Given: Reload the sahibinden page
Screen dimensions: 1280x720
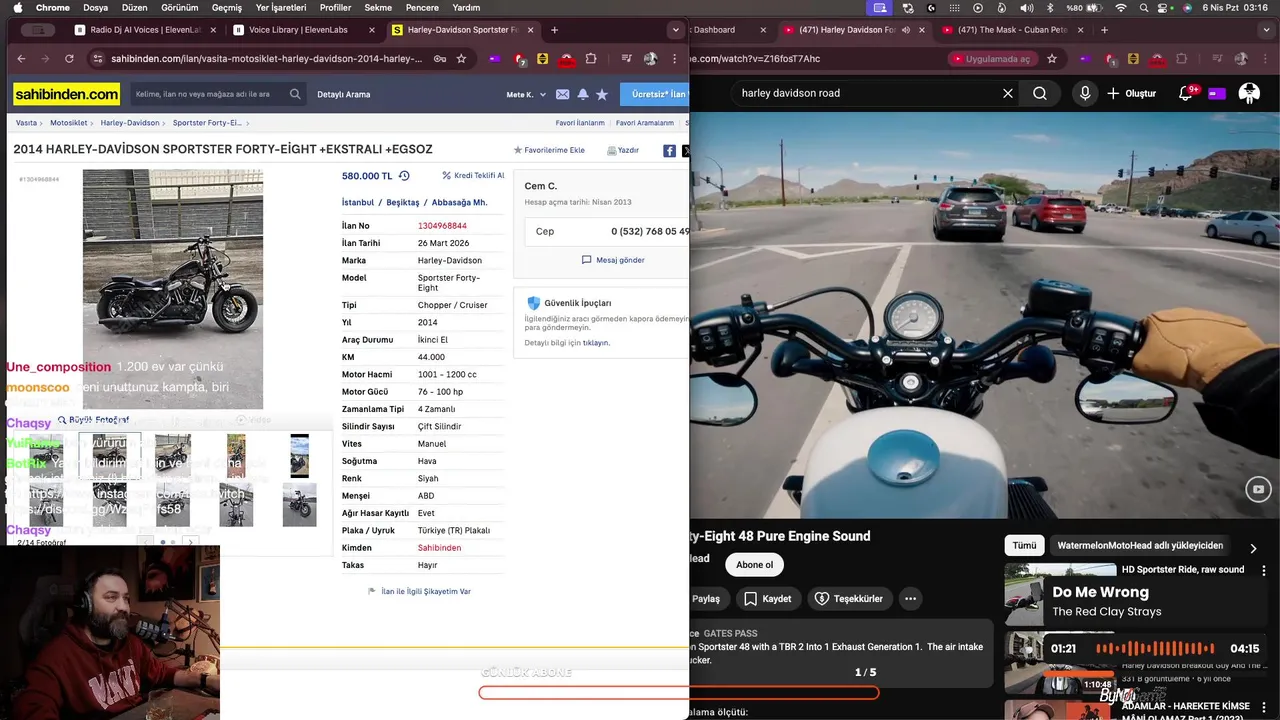Looking at the screenshot, I should (x=69, y=59).
